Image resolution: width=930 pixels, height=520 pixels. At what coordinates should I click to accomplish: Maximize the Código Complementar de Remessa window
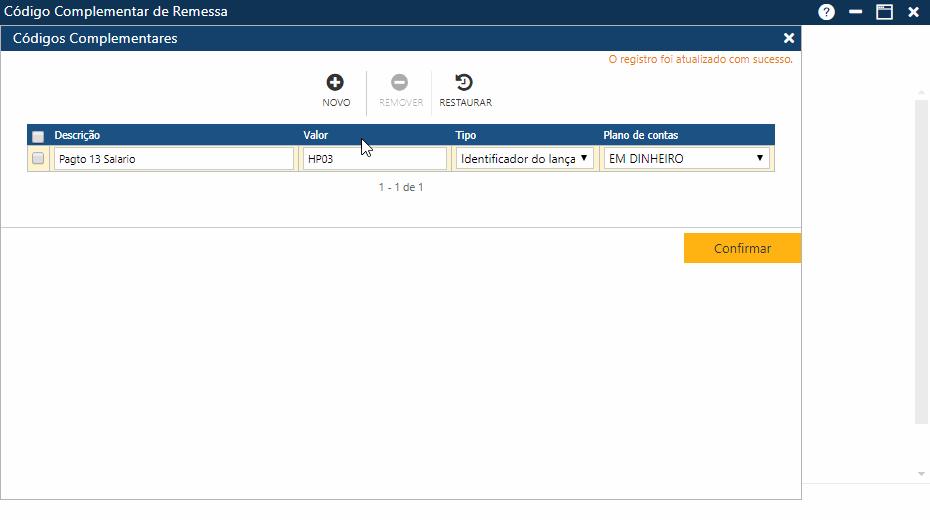tap(884, 12)
